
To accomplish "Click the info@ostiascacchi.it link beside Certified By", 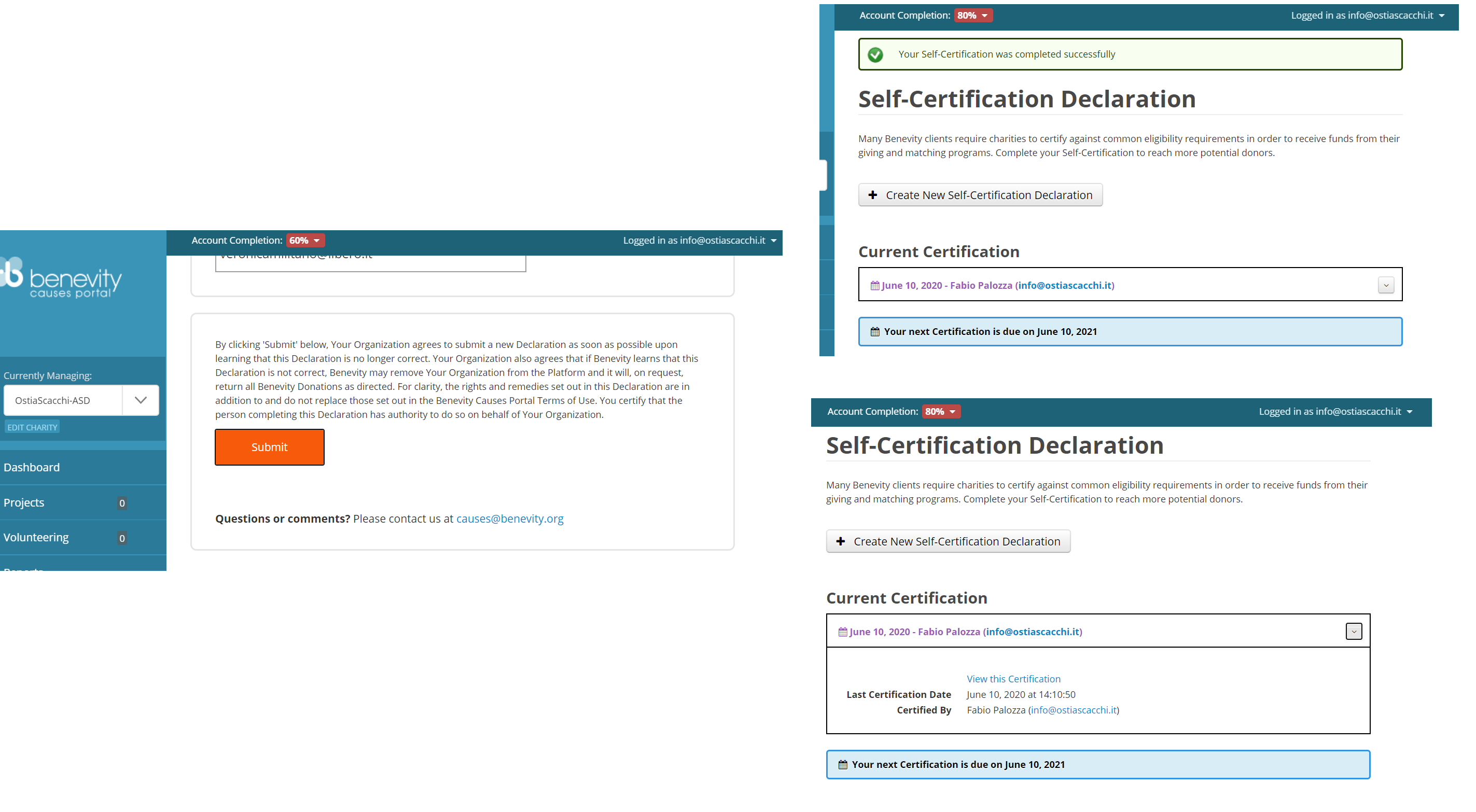I will [1073, 710].
